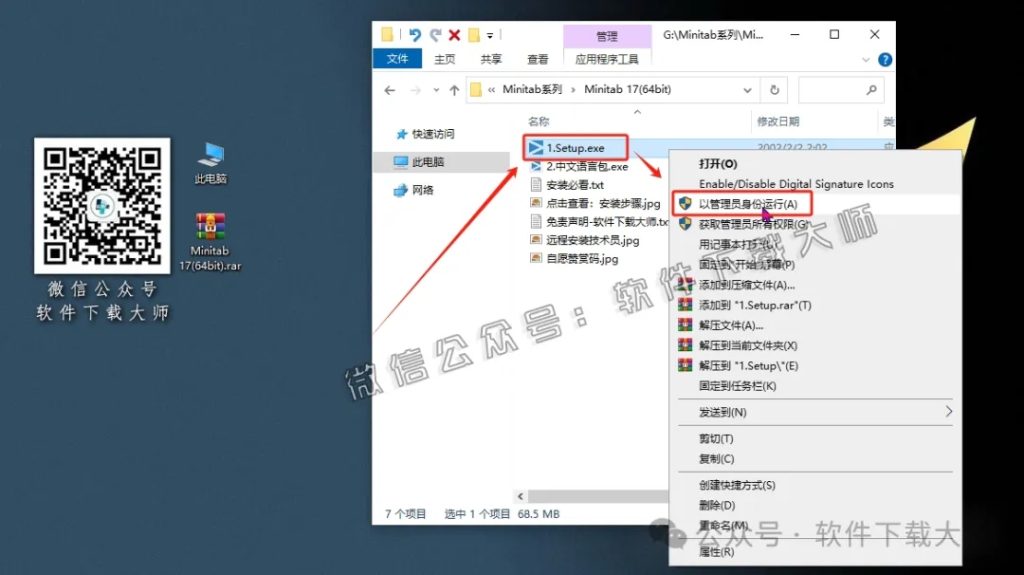Choose 删除(D) from context menu
Viewport: 1024px width, 575px height.
tap(717, 506)
